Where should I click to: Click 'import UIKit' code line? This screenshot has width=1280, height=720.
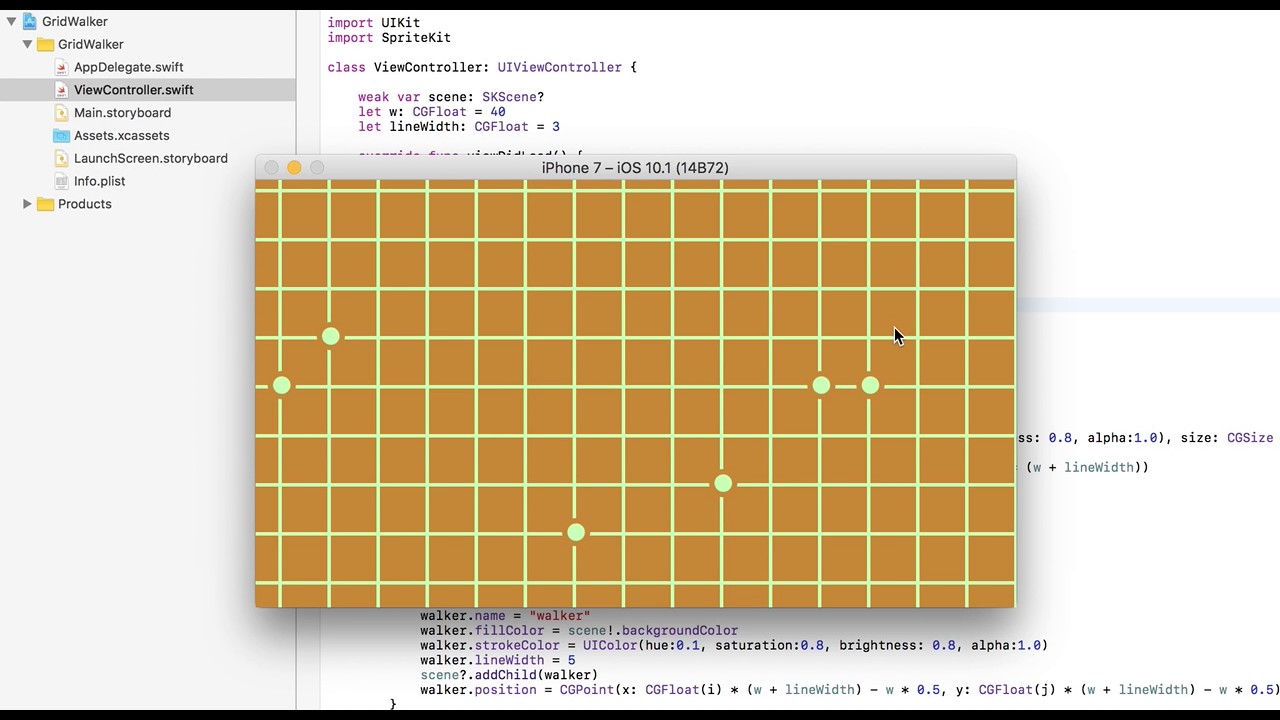point(373,23)
